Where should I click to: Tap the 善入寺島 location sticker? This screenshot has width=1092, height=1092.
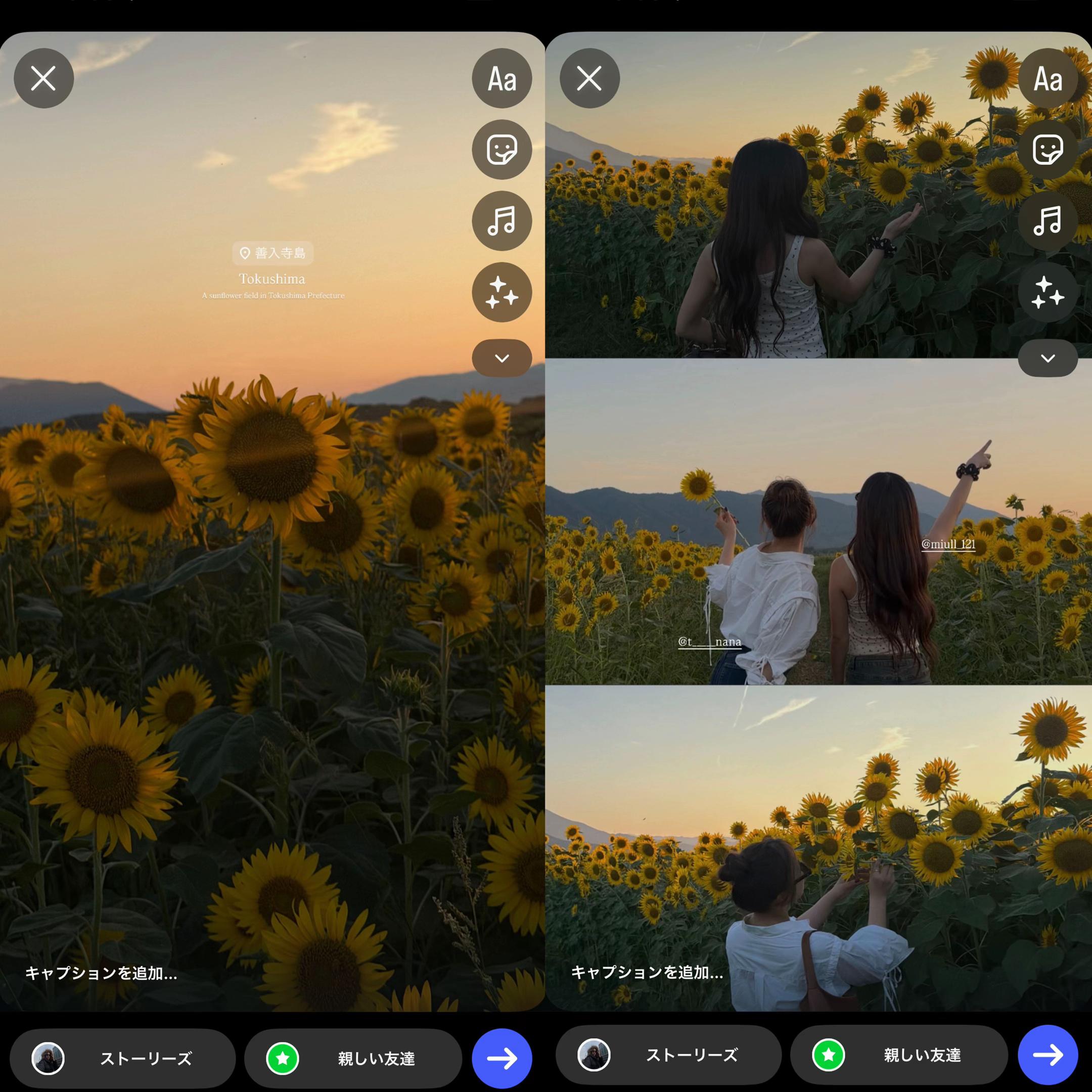tap(273, 253)
